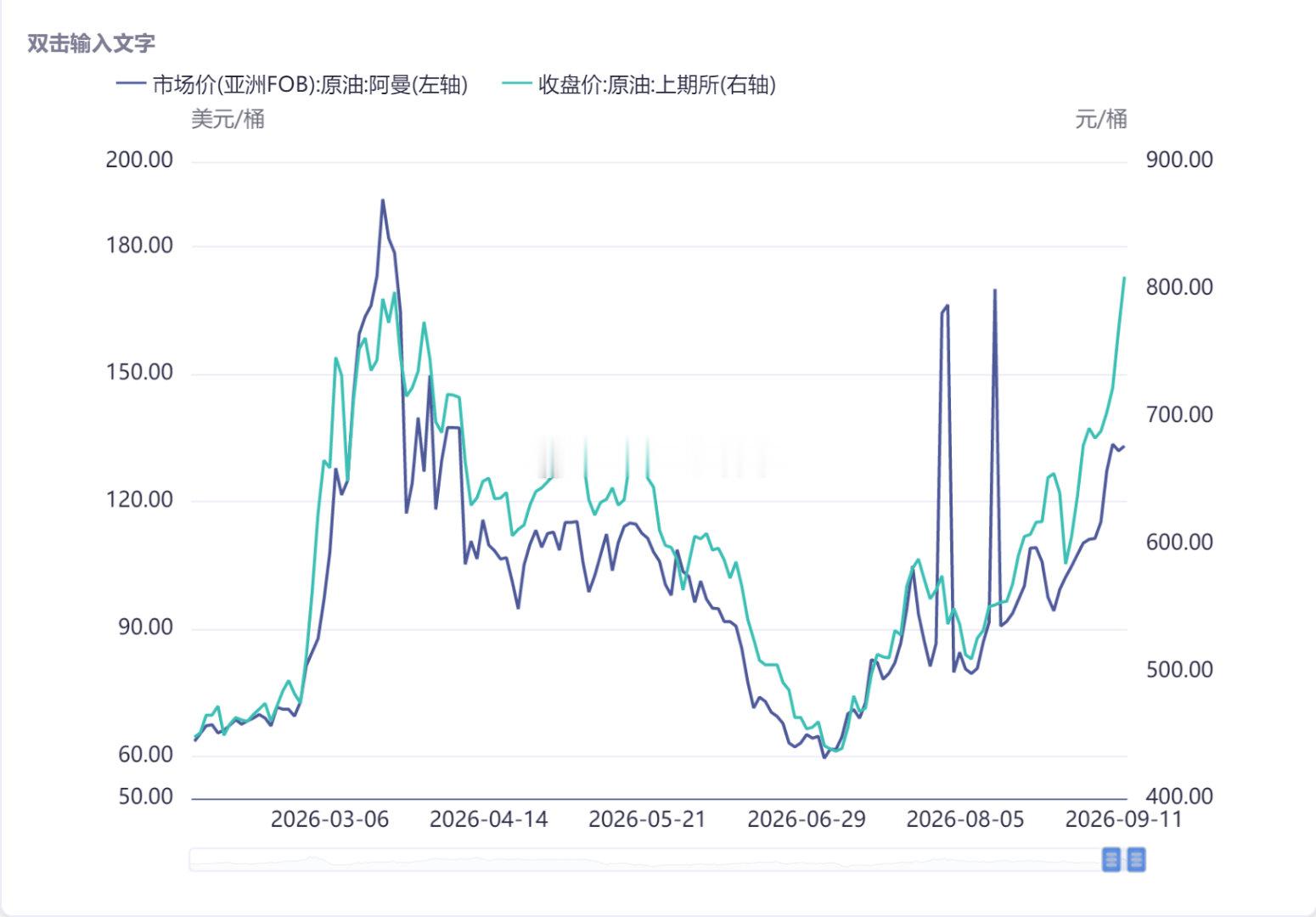Image resolution: width=1316 pixels, height=917 pixels.
Task: Click the right axis value 500.00
Action: click(1179, 669)
